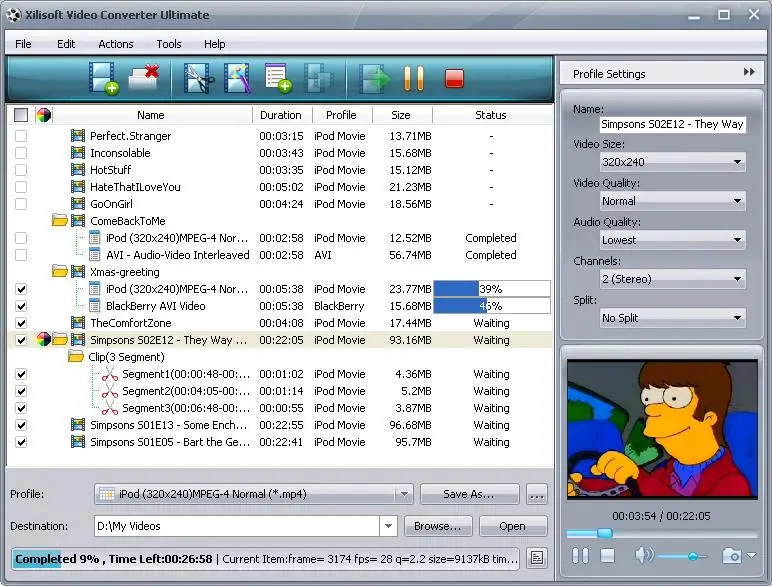
Task: Uncheck the TheComfortZone checkbox
Action: point(21,323)
